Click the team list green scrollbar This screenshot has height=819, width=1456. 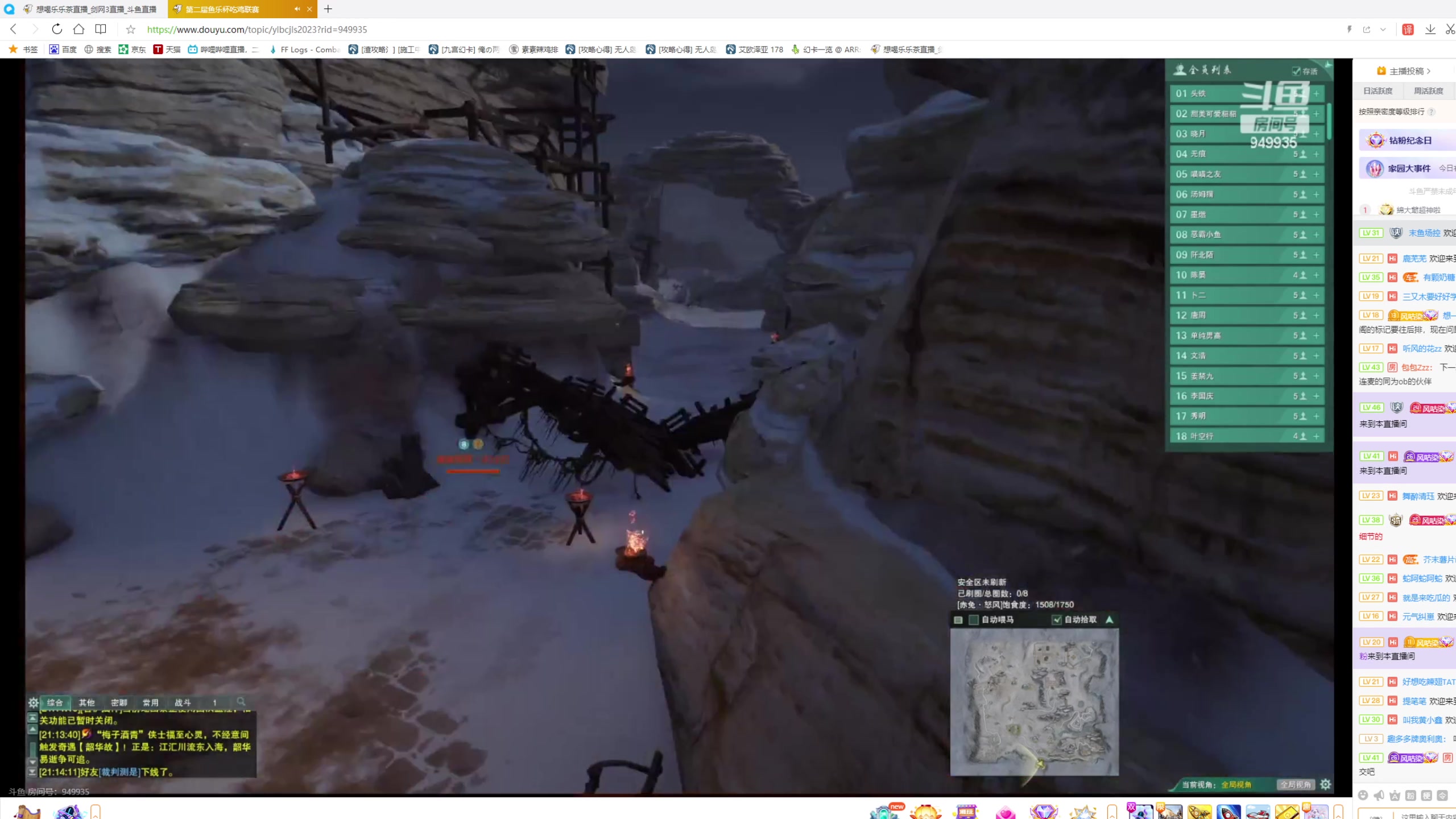pos(1329,121)
